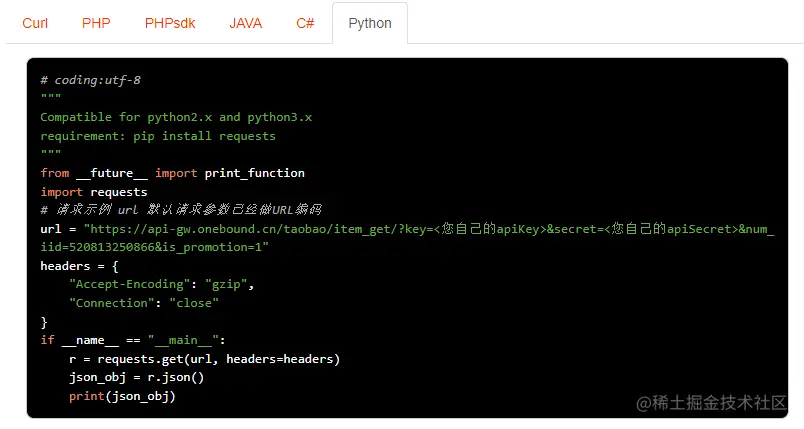Click the active Python tab

point(370,23)
